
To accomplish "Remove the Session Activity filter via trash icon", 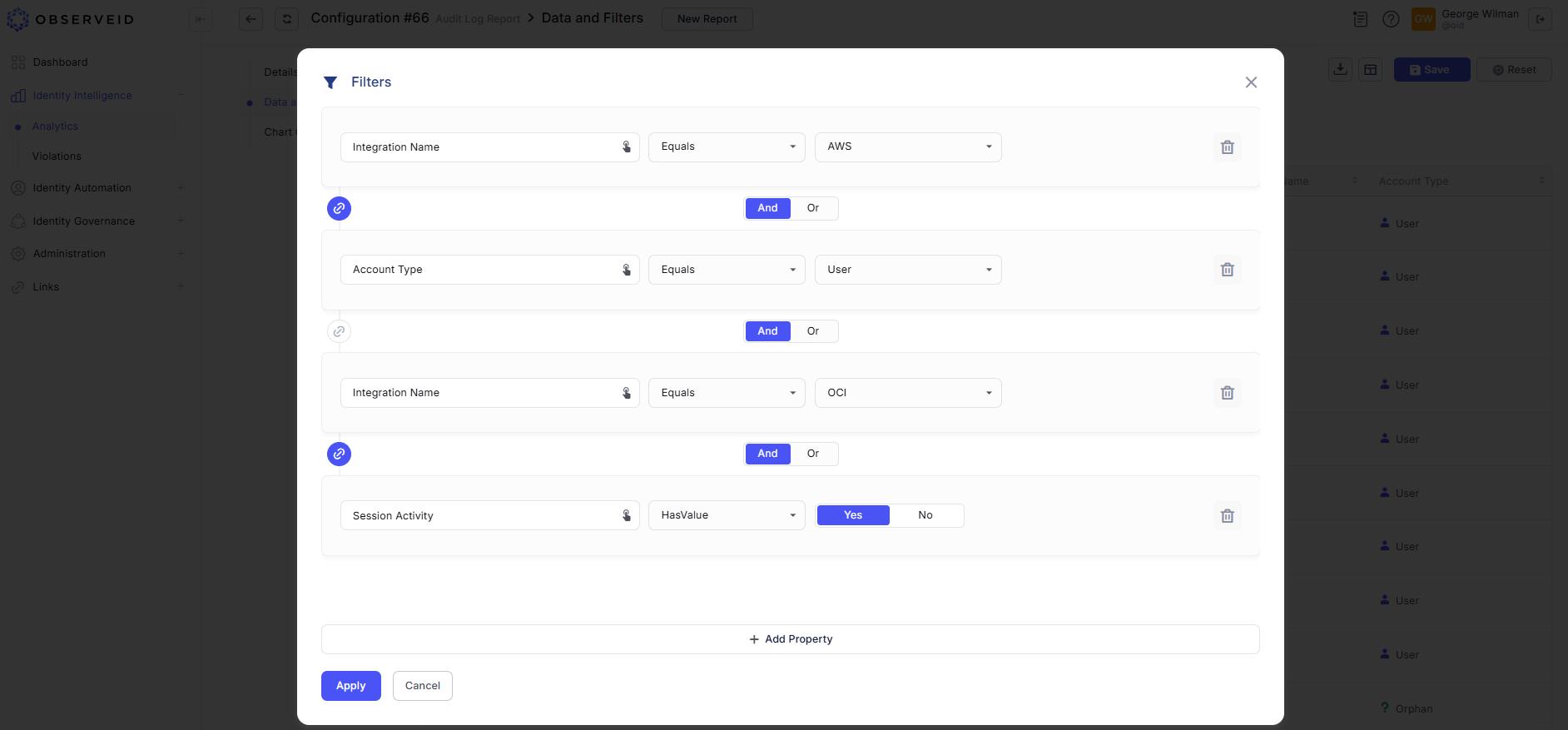I will (x=1227, y=516).
